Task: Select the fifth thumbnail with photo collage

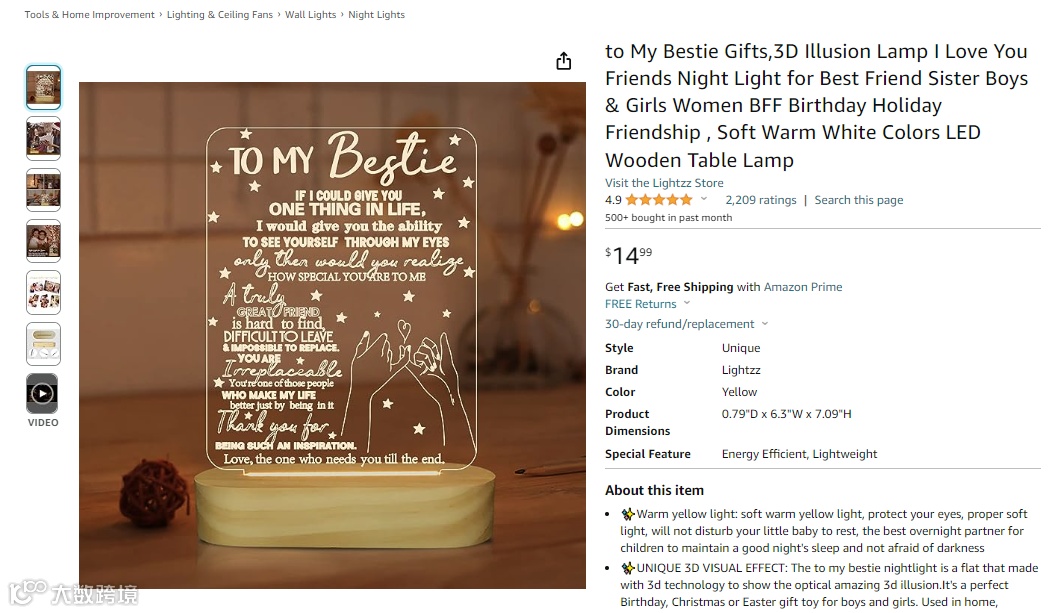Action: point(43,292)
